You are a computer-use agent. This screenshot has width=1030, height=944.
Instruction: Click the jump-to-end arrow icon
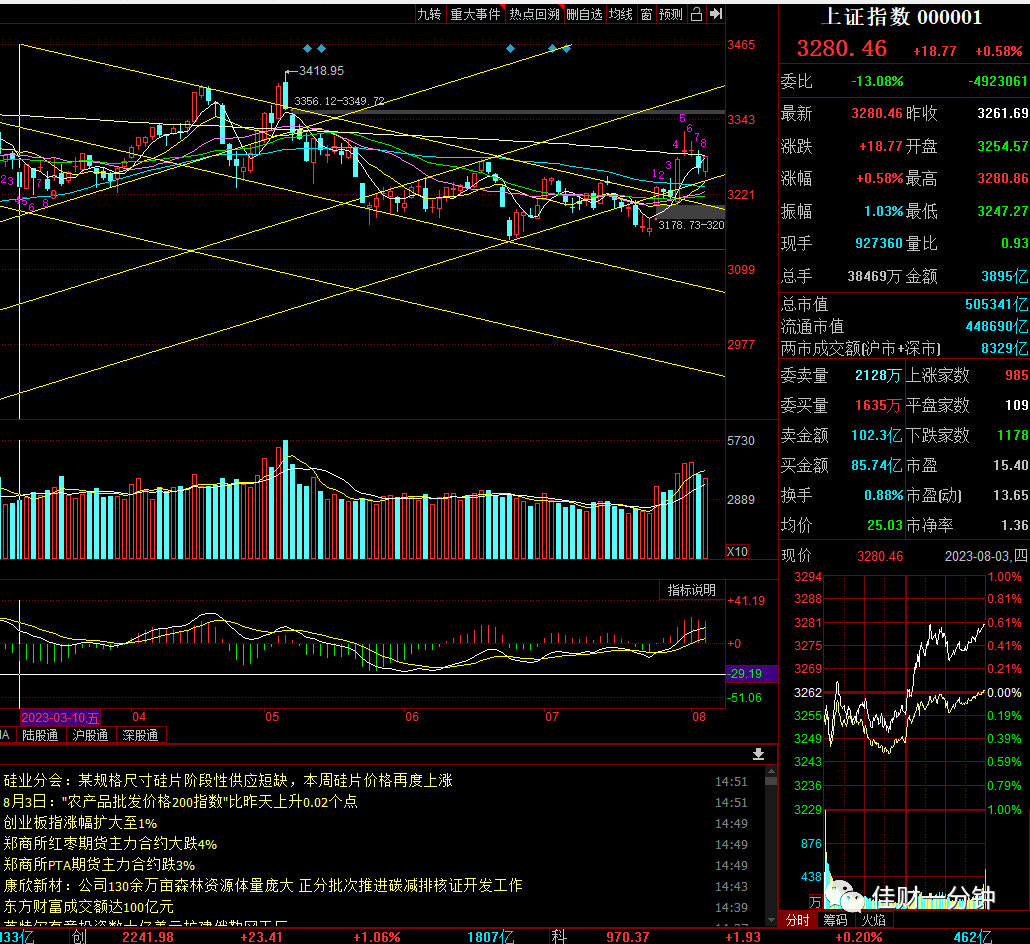[x=716, y=14]
